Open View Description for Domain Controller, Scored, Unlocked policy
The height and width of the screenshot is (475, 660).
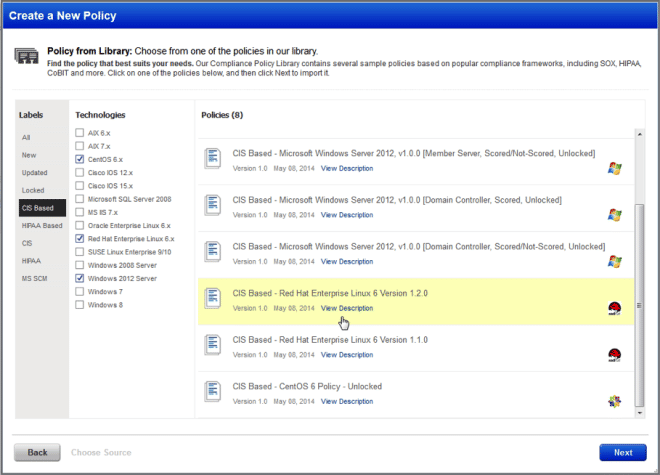click(347, 215)
